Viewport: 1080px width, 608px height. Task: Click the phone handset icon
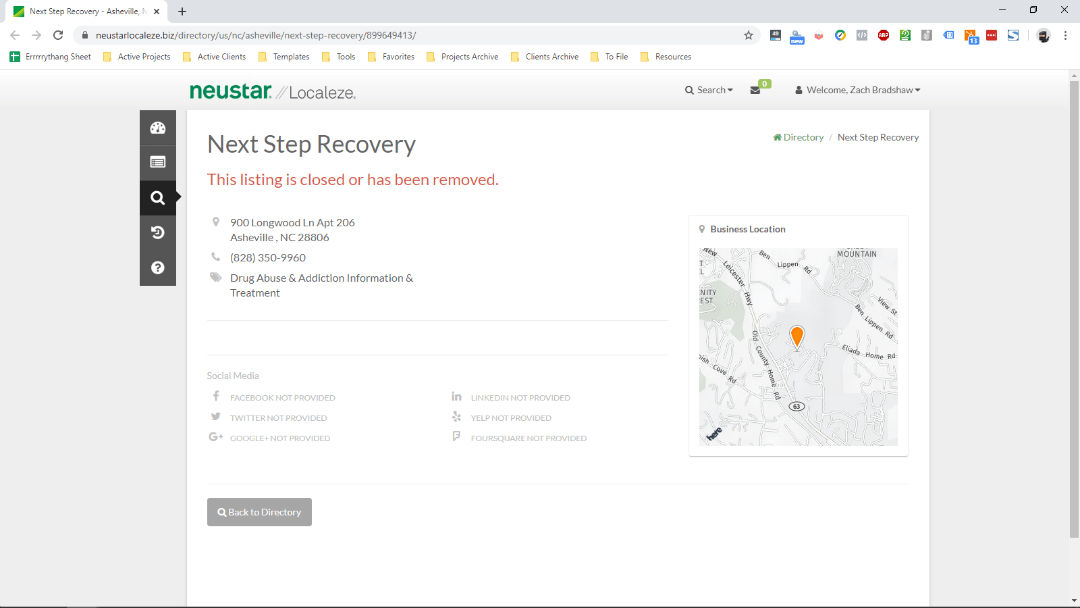click(216, 257)
